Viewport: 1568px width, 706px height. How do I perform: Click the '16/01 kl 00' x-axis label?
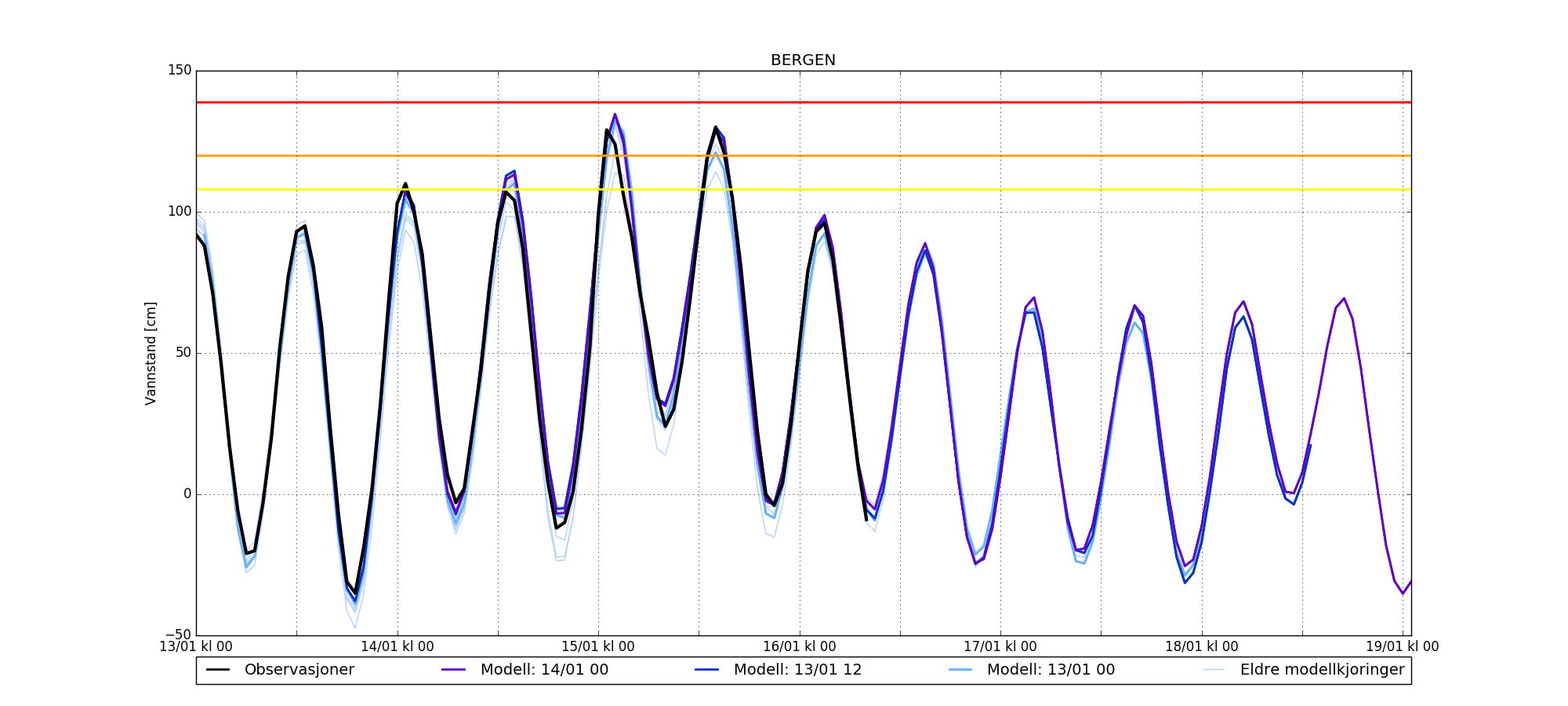pyautogui.click(x=800, y=646)
